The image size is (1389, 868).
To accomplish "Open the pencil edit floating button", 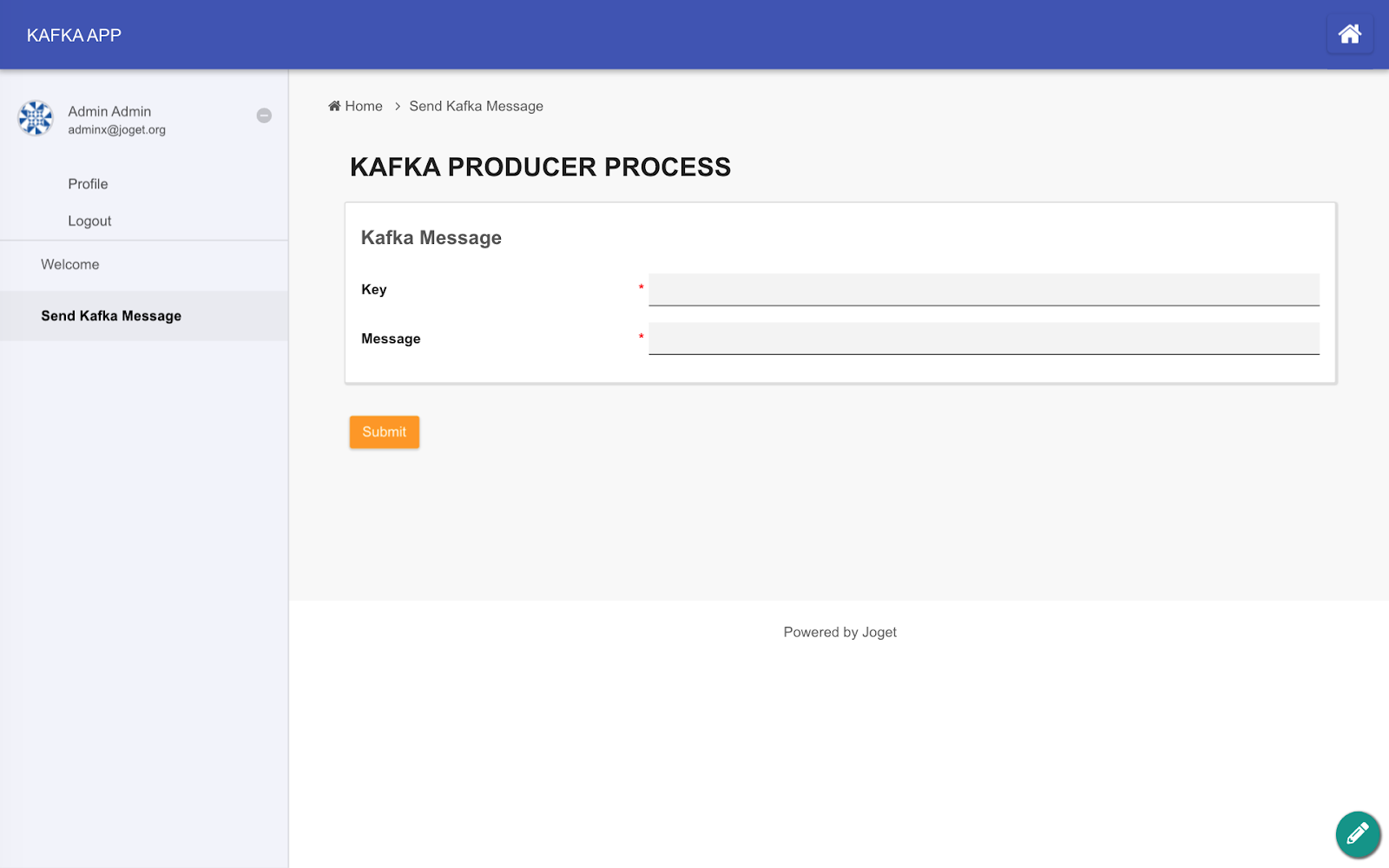I will 1358,834.
